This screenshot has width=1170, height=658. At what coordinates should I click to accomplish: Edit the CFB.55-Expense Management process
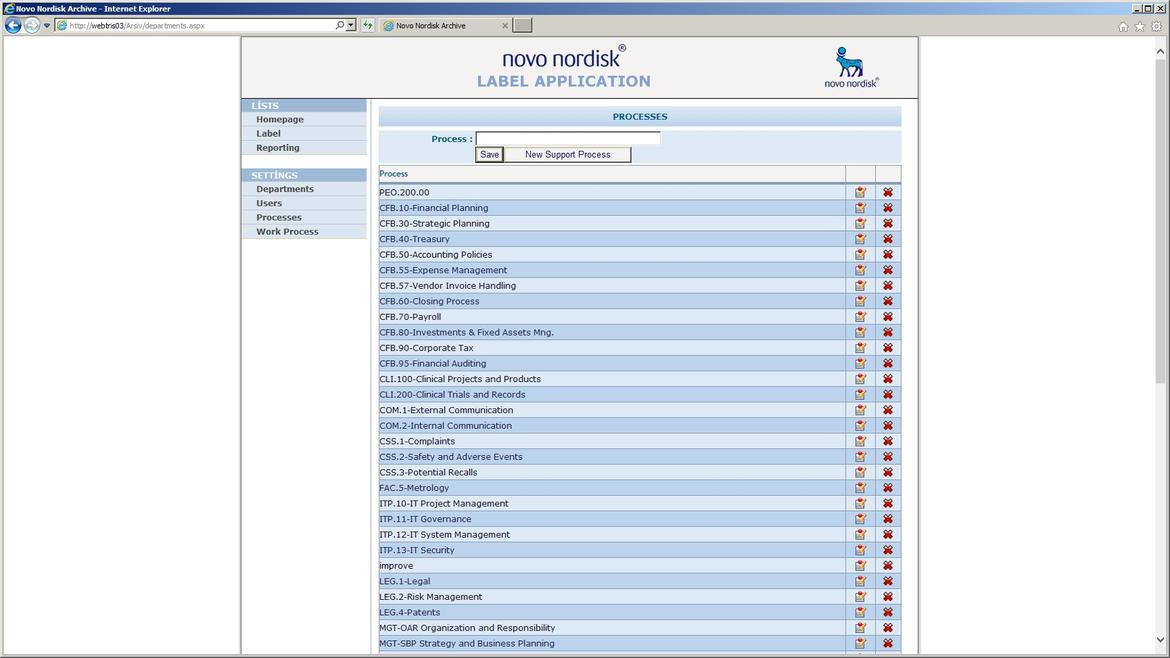[860, 270]
